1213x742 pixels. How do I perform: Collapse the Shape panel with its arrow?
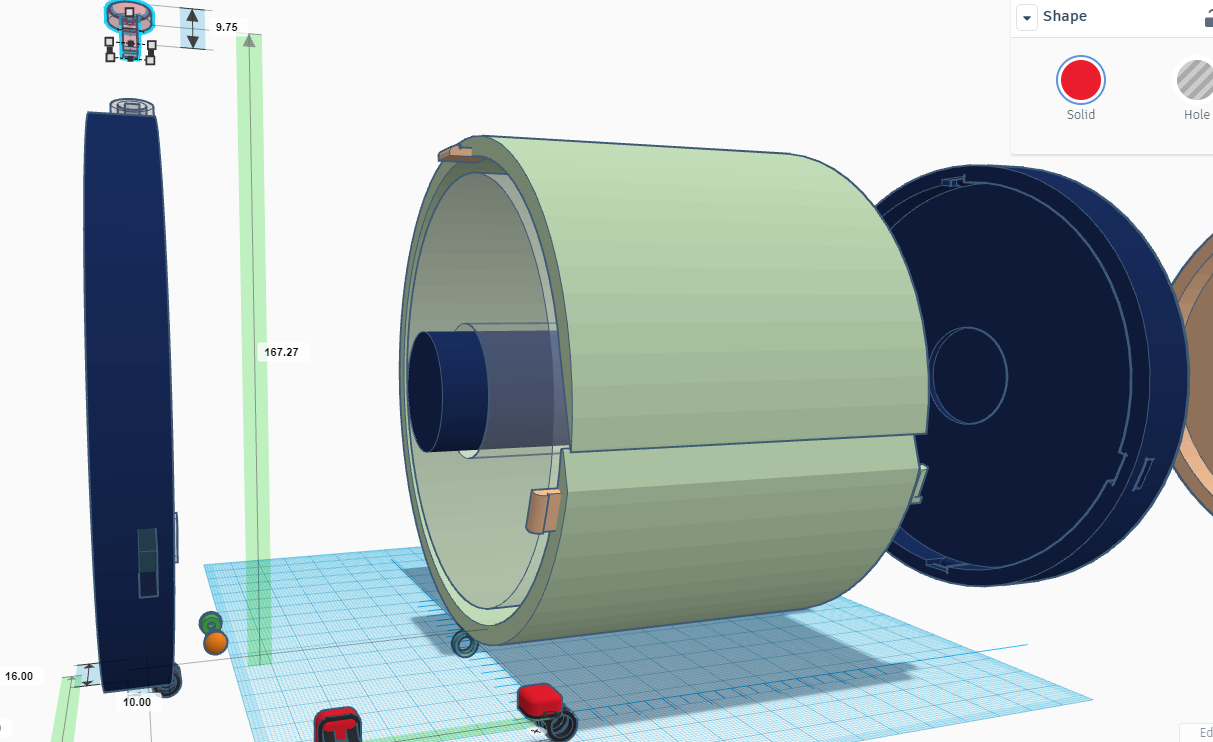[1026, 17]
